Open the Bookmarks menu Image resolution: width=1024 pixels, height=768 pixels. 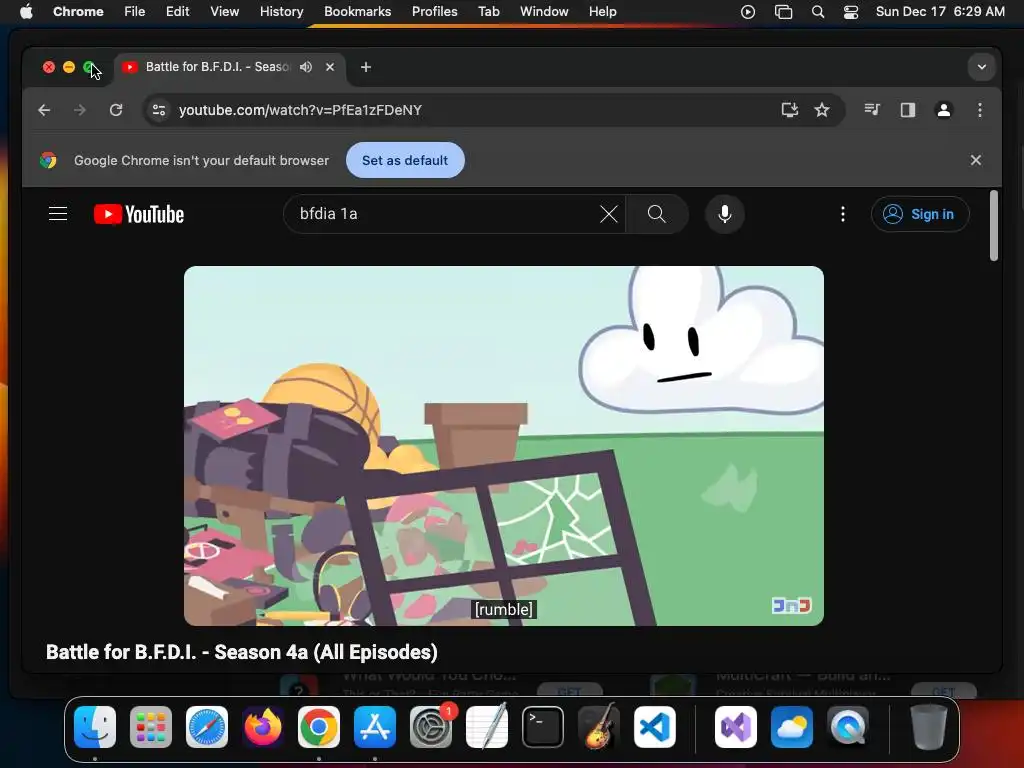coord(357,11)
